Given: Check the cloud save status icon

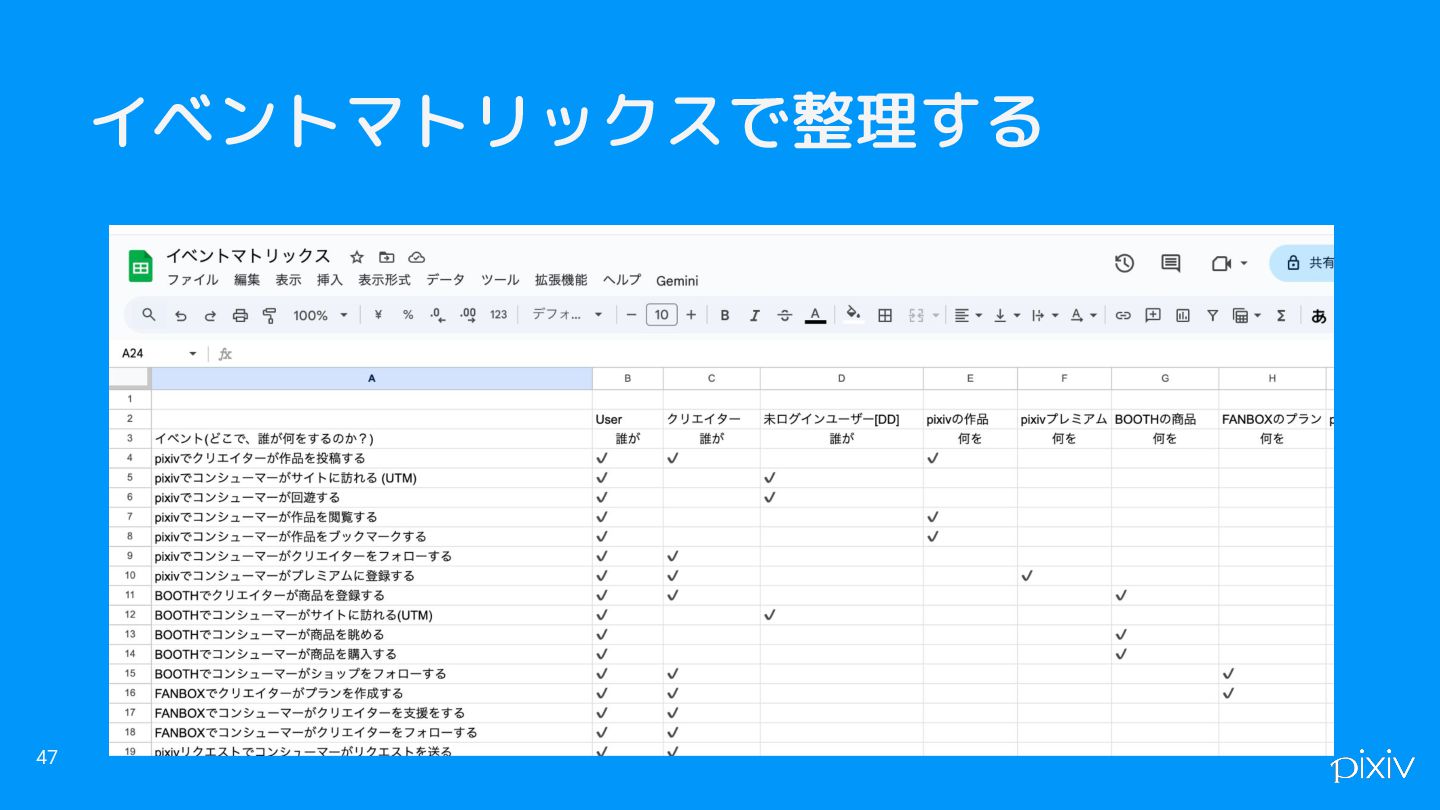Looking at the screenshot, I should 417,257.
